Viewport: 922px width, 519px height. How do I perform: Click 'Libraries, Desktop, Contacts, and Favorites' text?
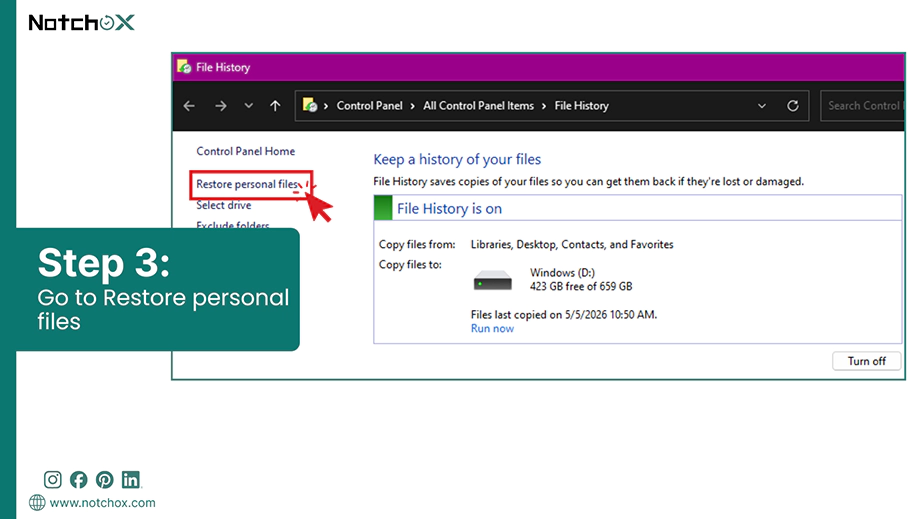[x=572, y=245]
